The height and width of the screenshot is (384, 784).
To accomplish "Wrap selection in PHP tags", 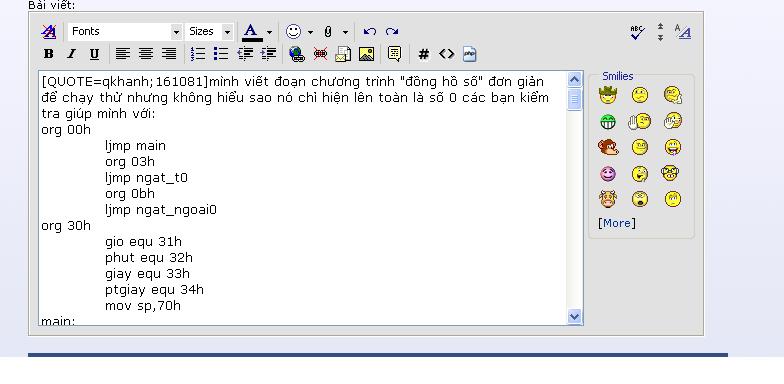I will [x=470, y=54].
